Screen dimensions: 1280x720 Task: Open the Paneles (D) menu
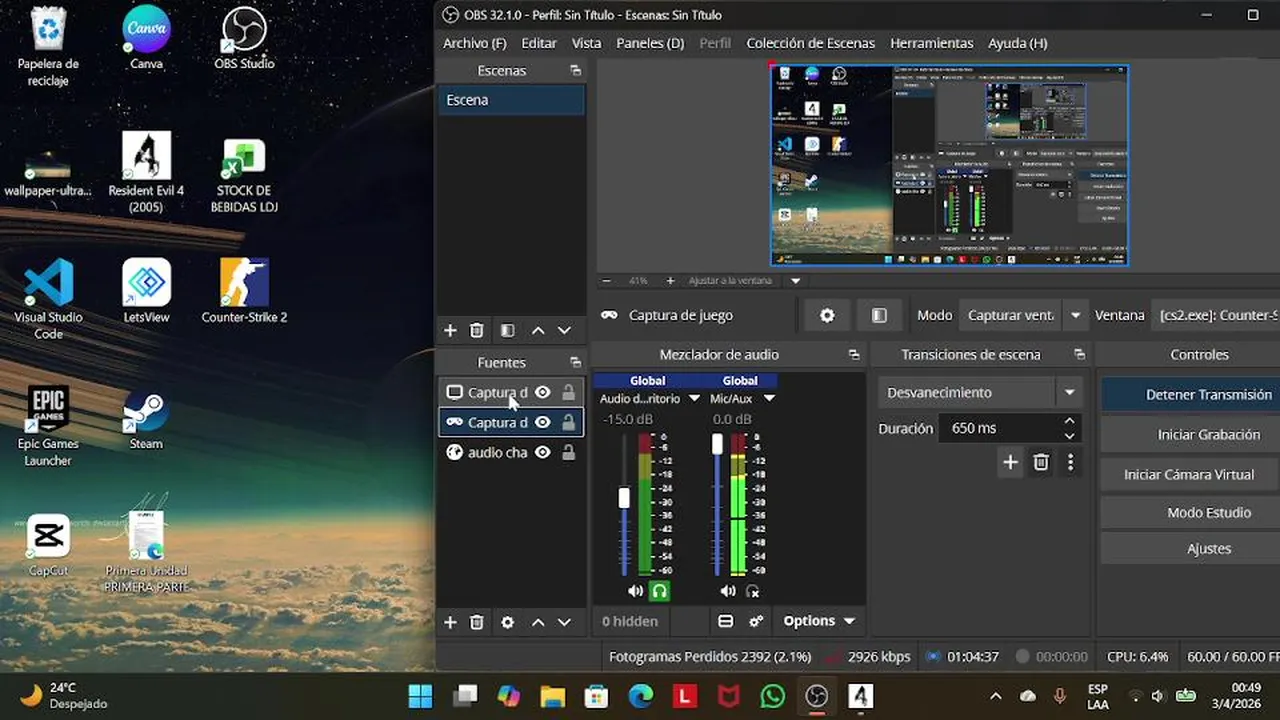point(650,43)
